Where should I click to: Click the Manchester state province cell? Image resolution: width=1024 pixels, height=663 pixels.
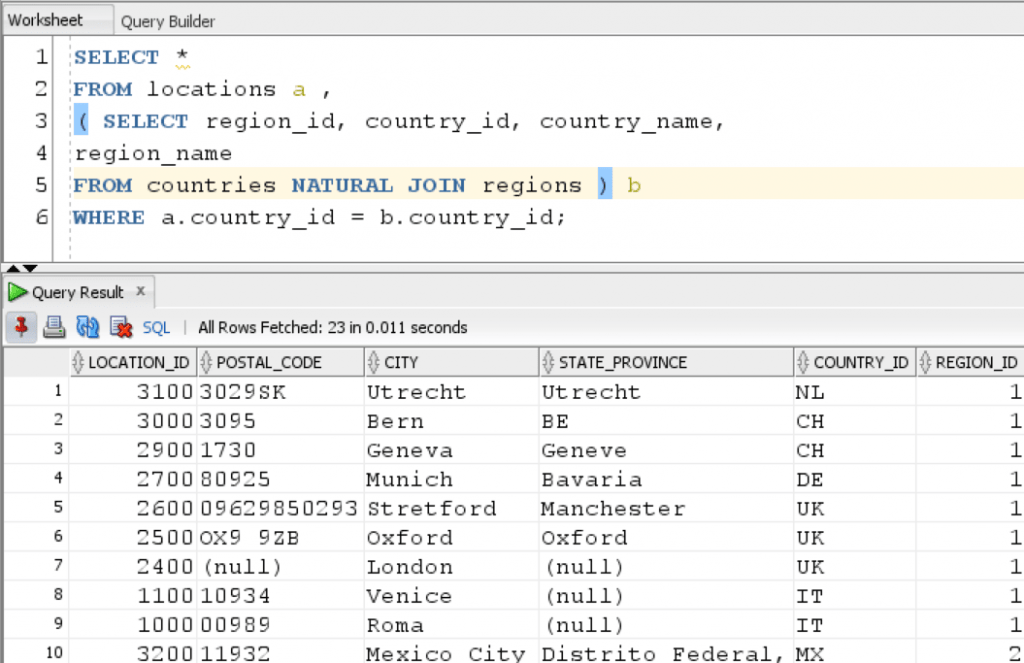(x=667, y=508)
